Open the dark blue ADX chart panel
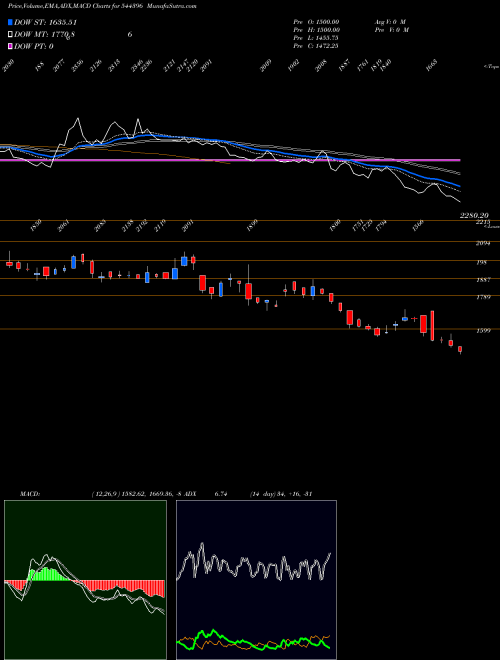The height and width of the screenshot is (660, 500). 256,580
